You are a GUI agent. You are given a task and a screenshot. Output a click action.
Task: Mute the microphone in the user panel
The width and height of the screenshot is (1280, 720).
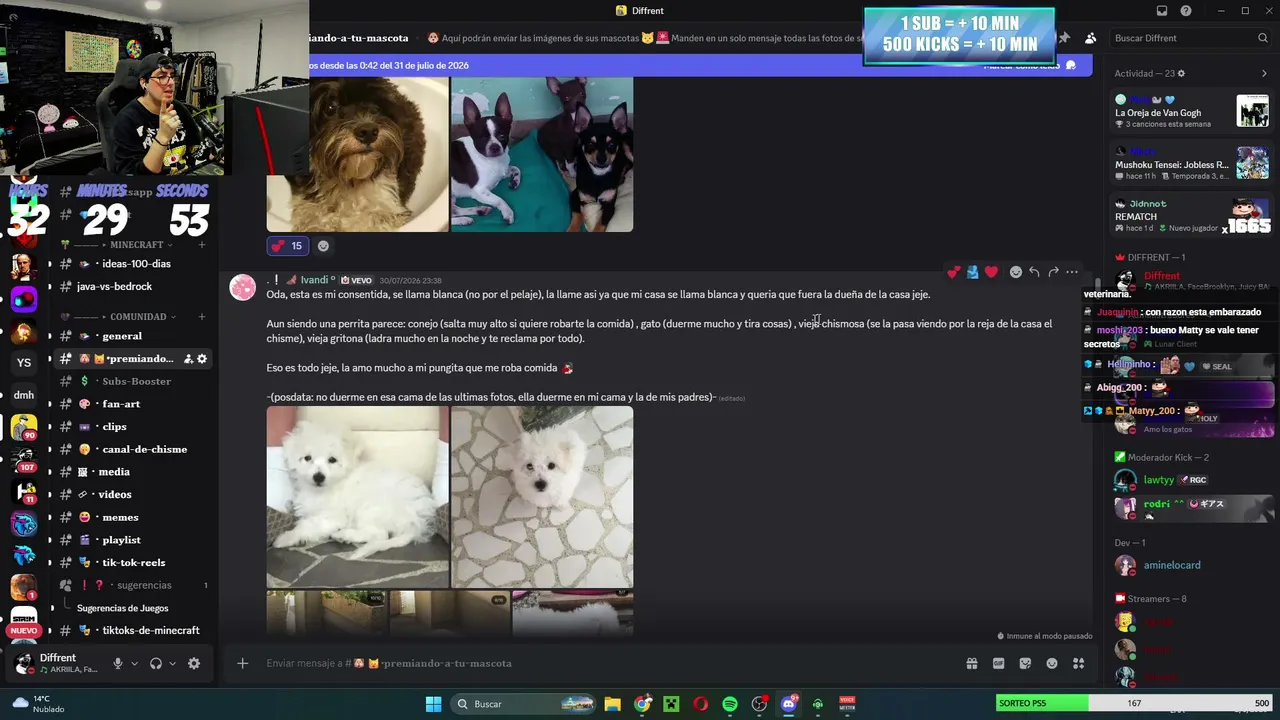point(117,663)
